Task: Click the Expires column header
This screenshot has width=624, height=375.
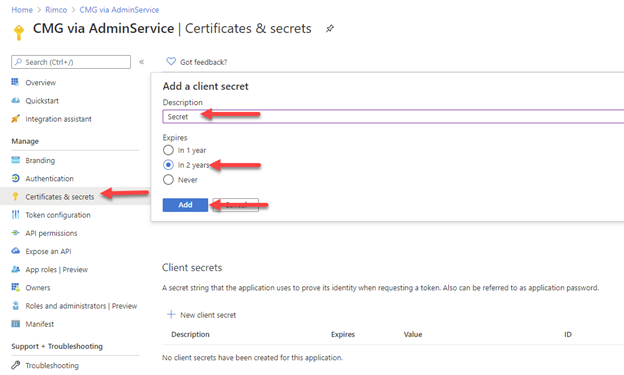Action: click(343, 334)
